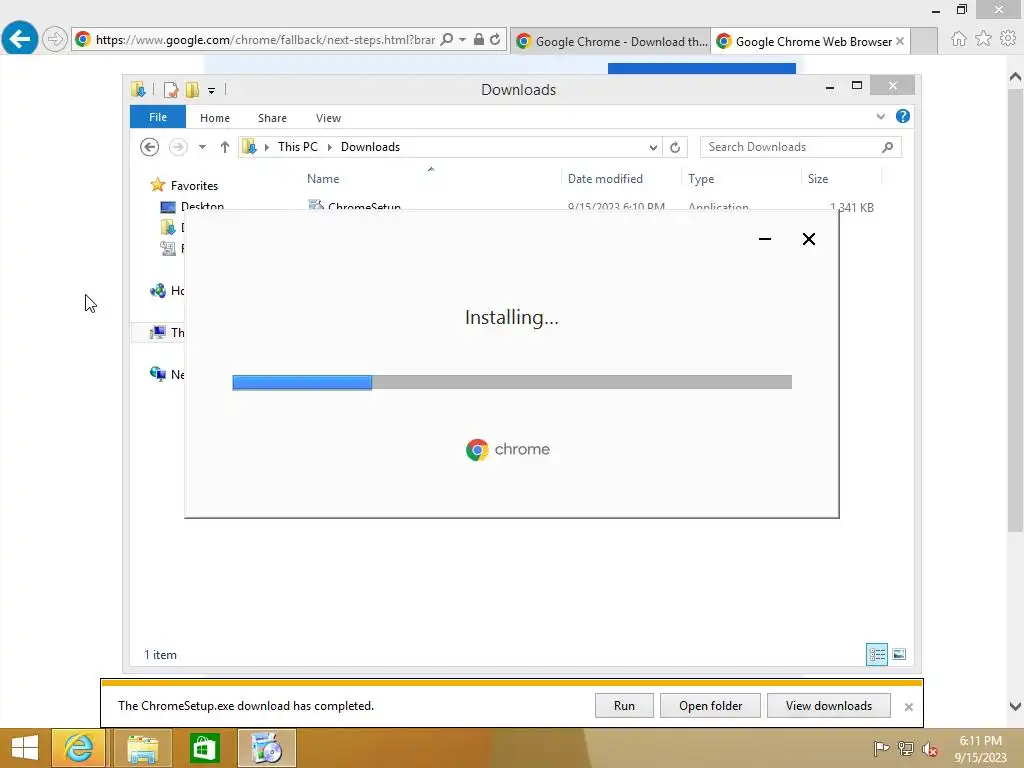The height and width of the screenshot is (768, 1024).
Task: Click the Internet Explorer back arrow button
Action: 20,39
